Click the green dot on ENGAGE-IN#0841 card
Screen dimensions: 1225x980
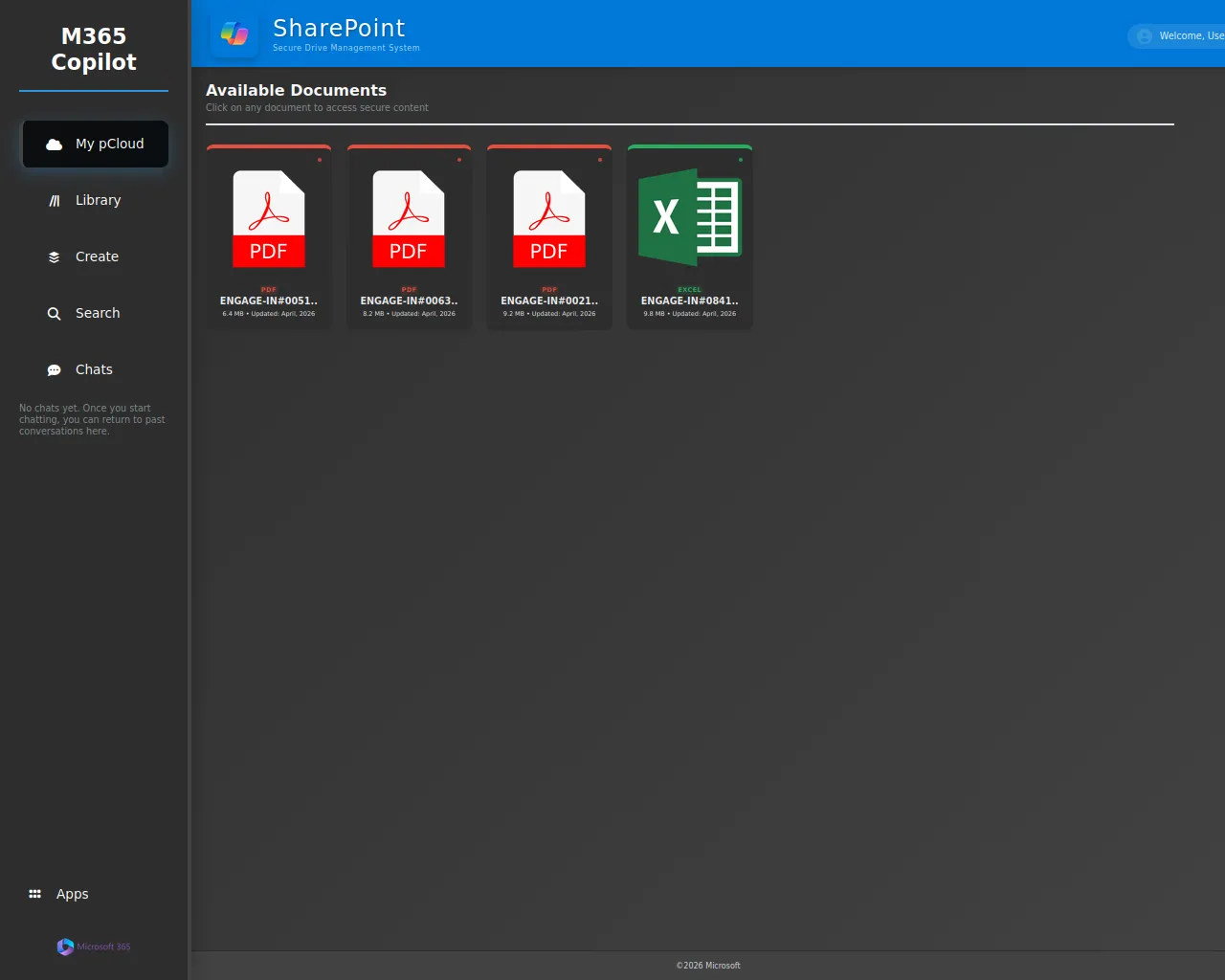click(x=741, y=160)
